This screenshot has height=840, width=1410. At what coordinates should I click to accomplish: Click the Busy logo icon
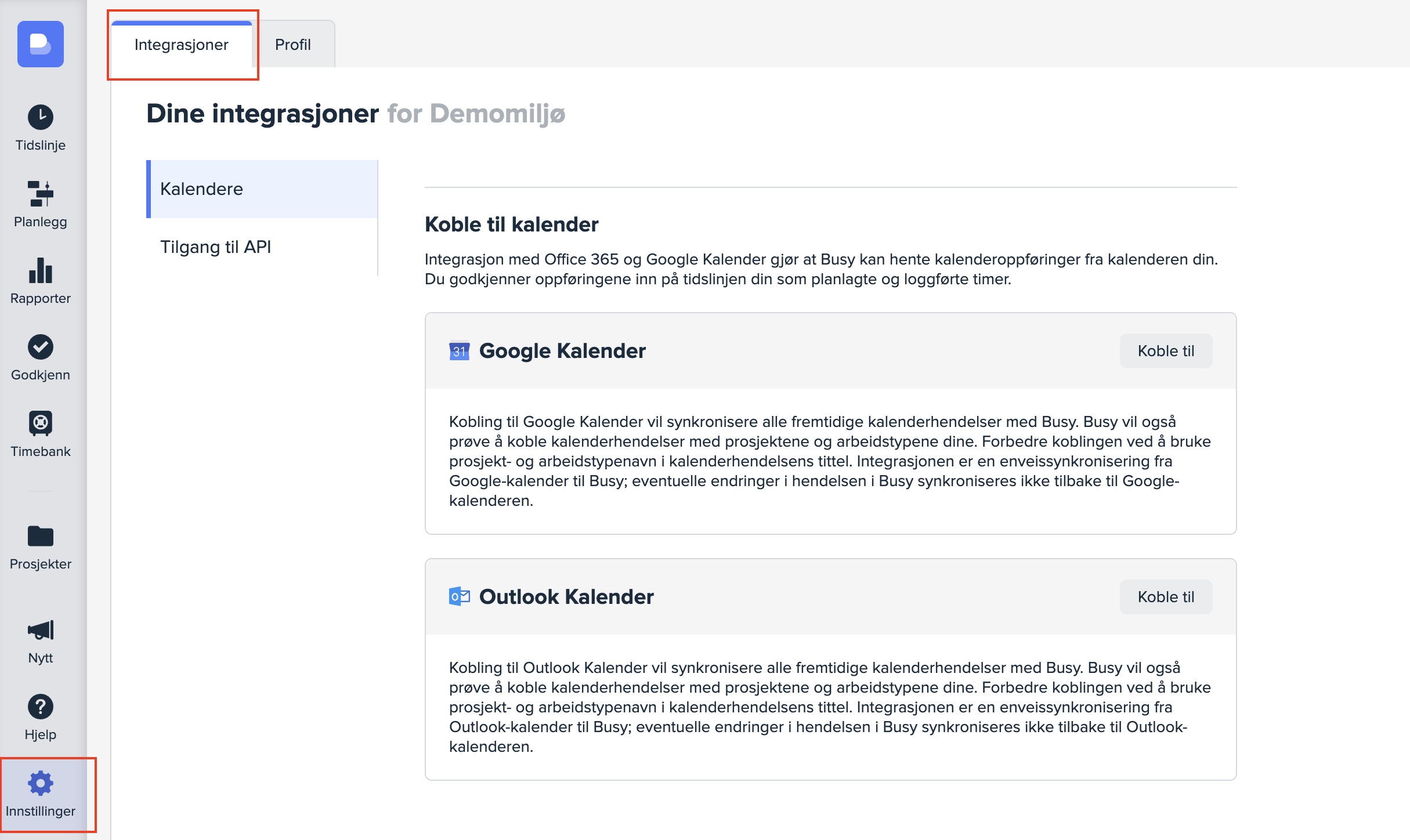[x=40, y=44]
